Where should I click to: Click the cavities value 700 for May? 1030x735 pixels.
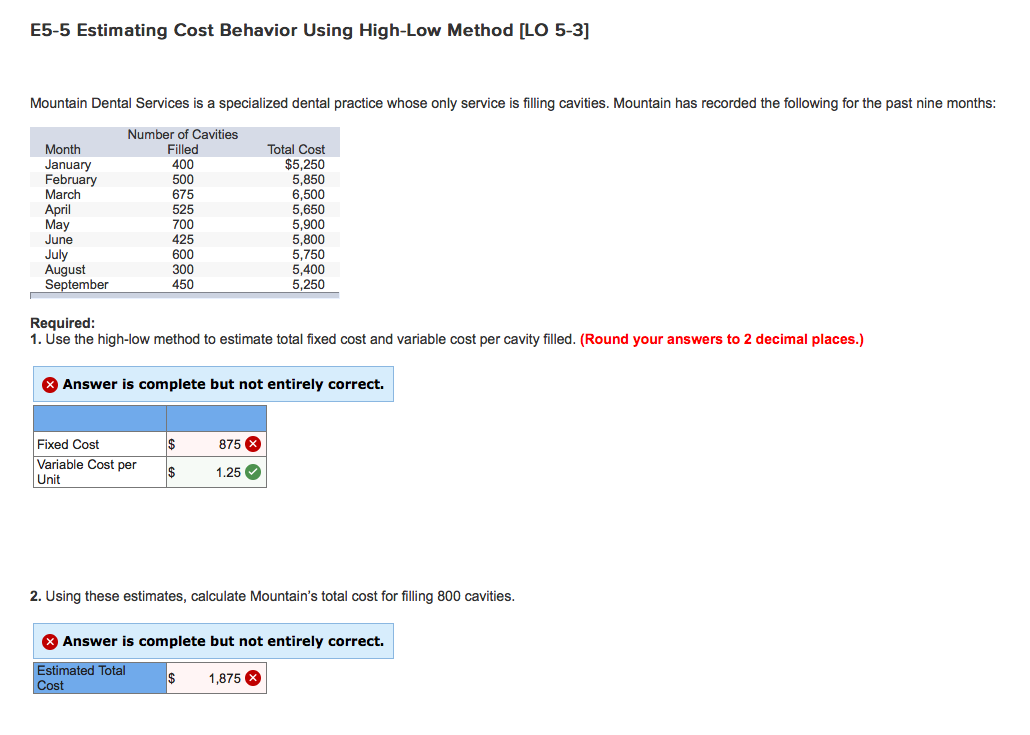click(x=183, y=225)
